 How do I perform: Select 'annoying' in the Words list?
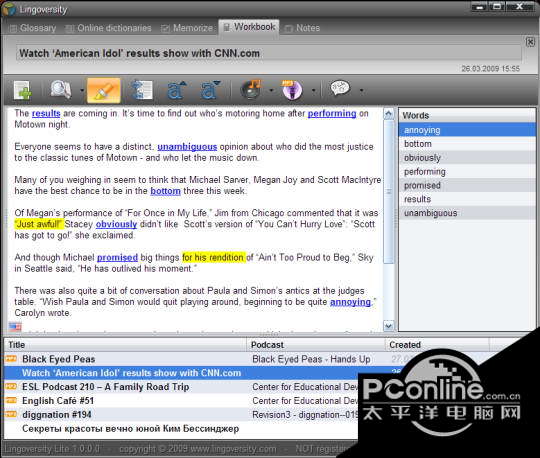[x=467, y=130]
